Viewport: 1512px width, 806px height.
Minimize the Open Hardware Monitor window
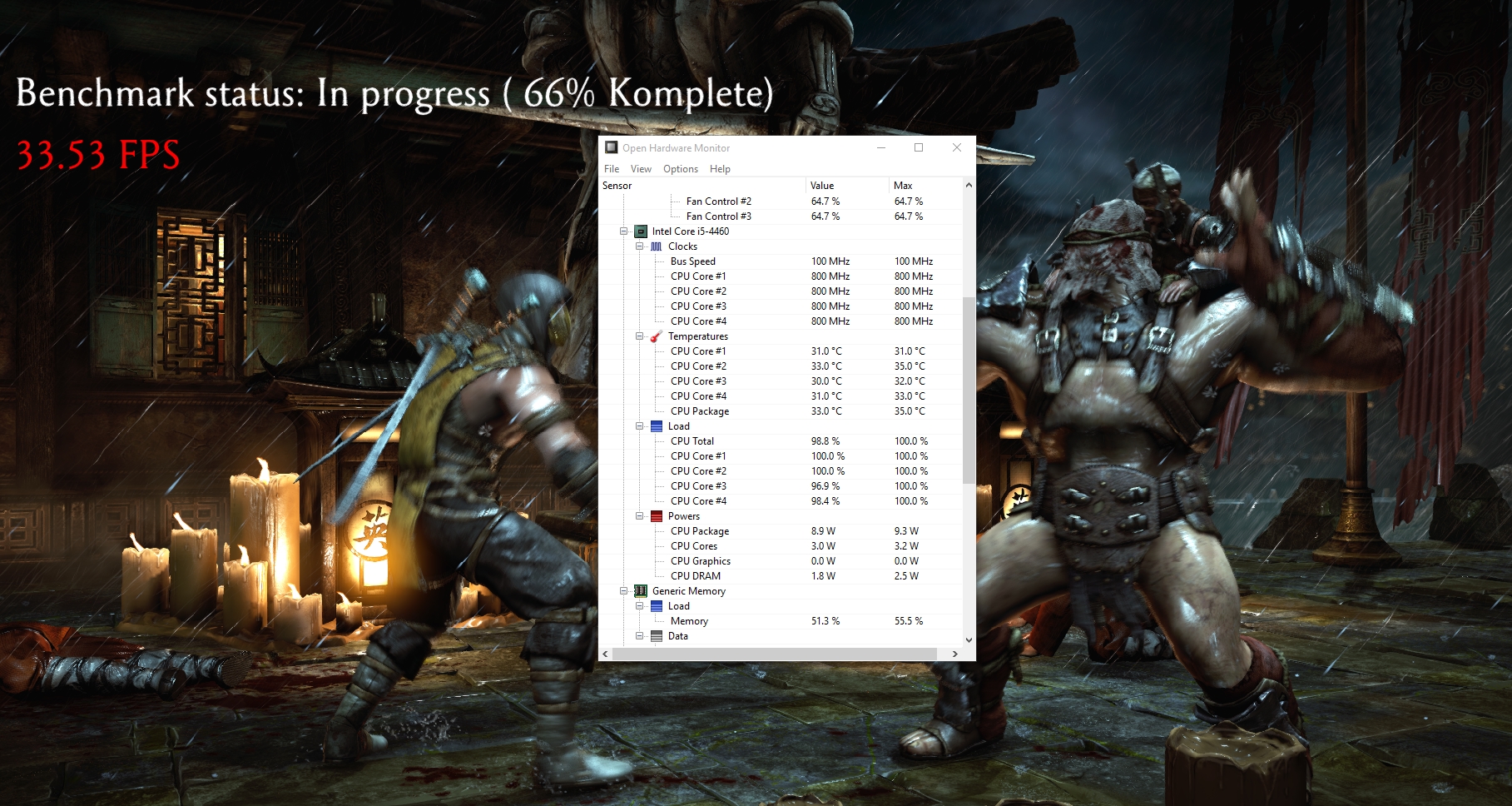pyautogui.click(x=881, y=147)
